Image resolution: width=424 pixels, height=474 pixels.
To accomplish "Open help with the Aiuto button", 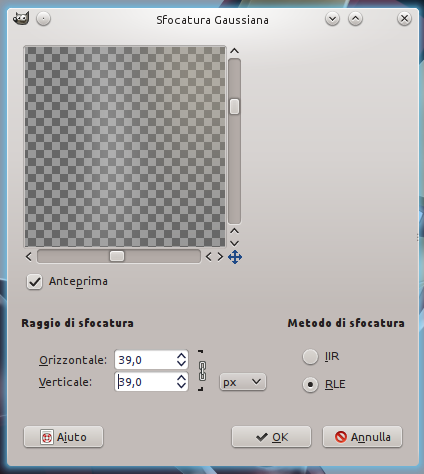I will [63, 437].
